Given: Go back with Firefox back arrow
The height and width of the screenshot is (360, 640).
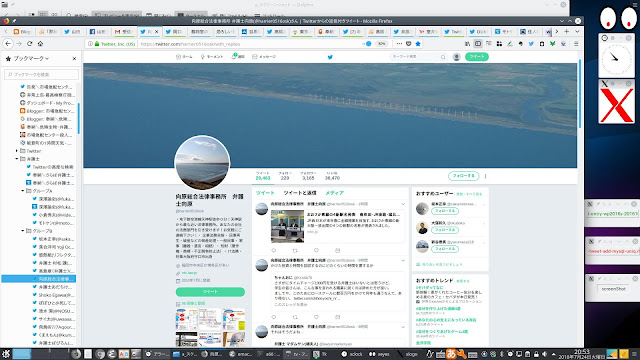Looking at the screenshot, I should point(8,44).
